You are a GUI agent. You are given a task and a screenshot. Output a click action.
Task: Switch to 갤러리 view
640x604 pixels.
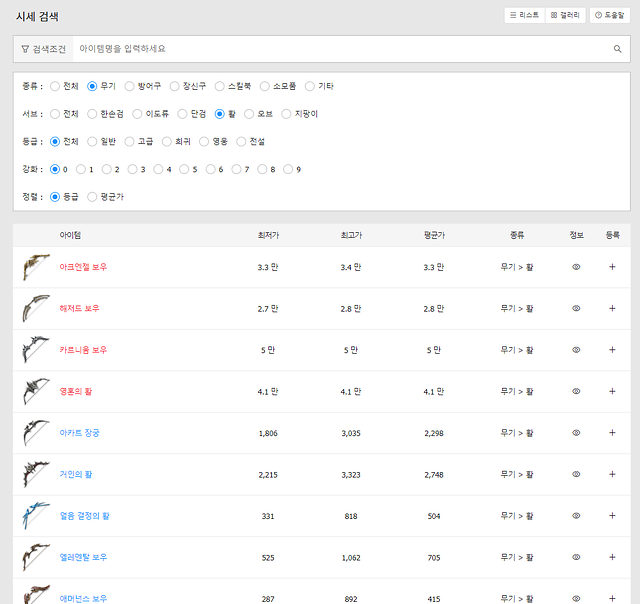566,15
